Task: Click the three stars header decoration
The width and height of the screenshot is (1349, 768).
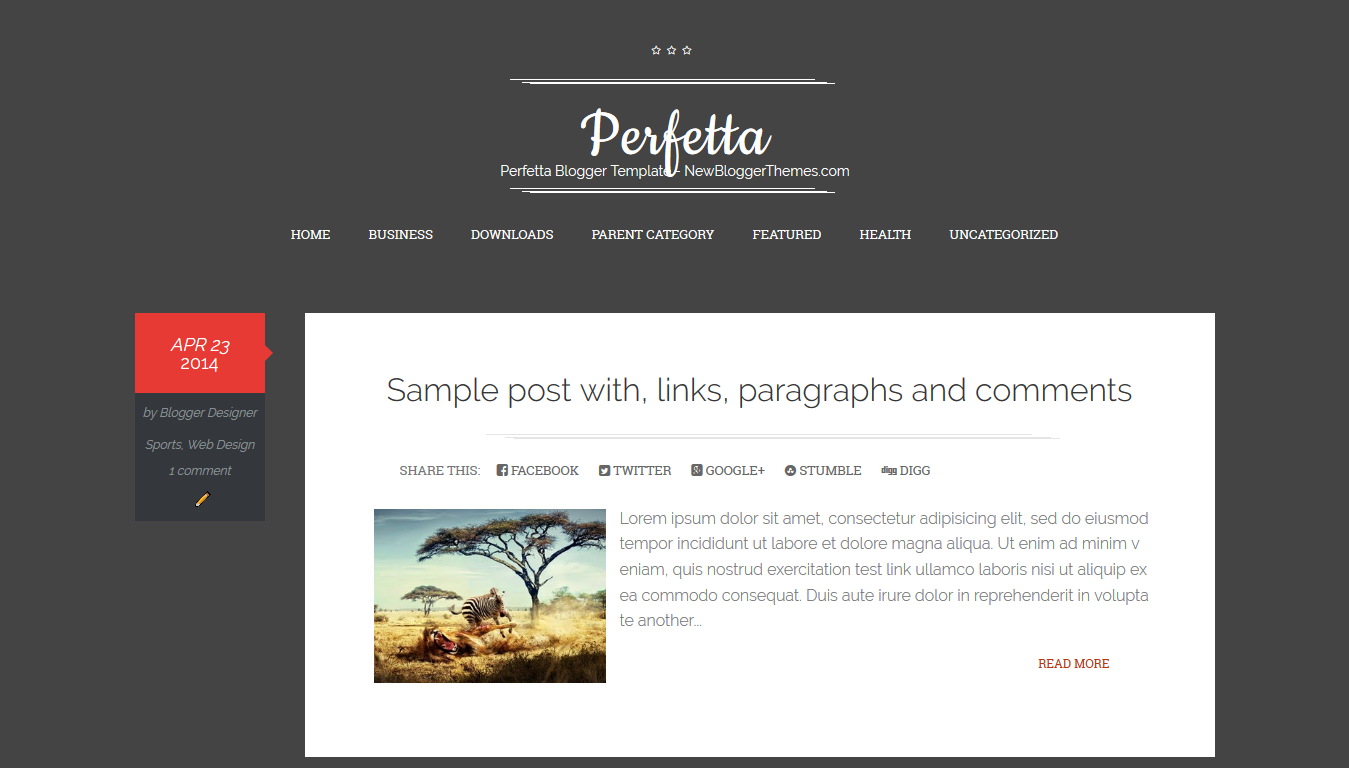Action: [671, 50]
